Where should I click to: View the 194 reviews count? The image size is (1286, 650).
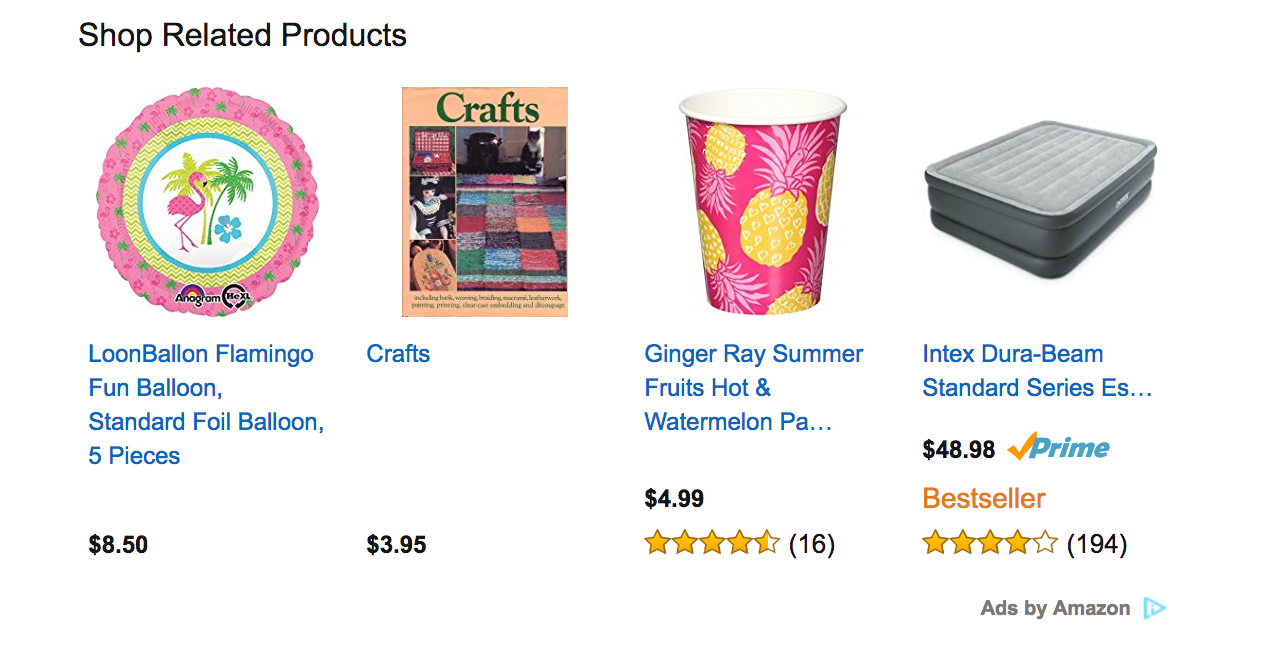(1096, 544)
